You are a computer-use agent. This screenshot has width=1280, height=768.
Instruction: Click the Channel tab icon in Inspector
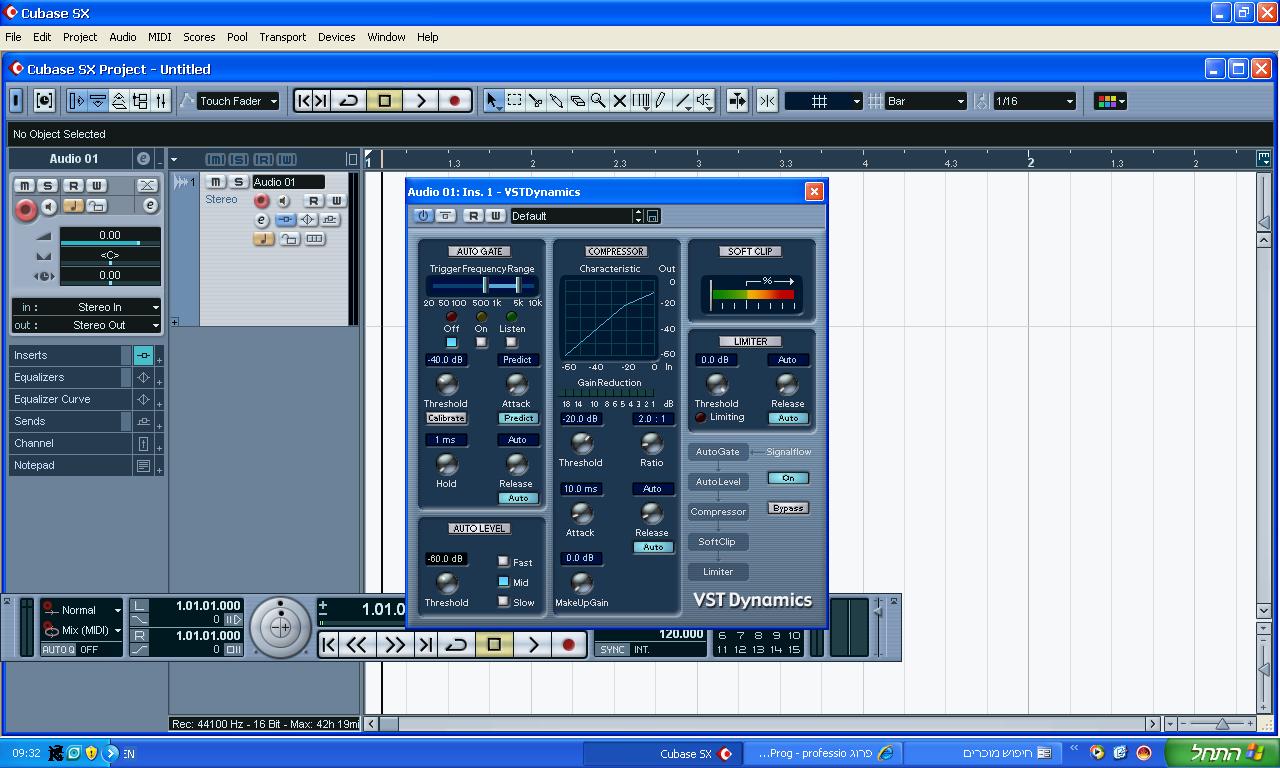click(143, 443)
